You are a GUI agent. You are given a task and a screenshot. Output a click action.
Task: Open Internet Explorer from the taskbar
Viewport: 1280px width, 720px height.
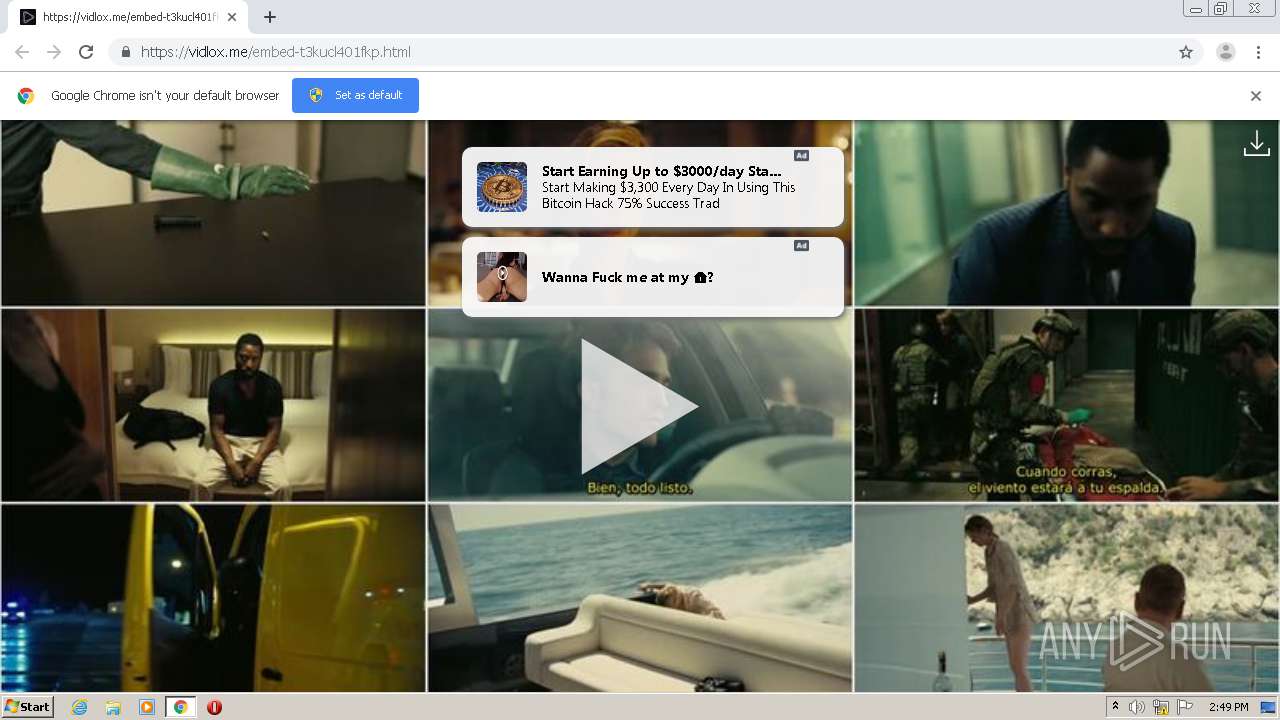tap(79, 707)
